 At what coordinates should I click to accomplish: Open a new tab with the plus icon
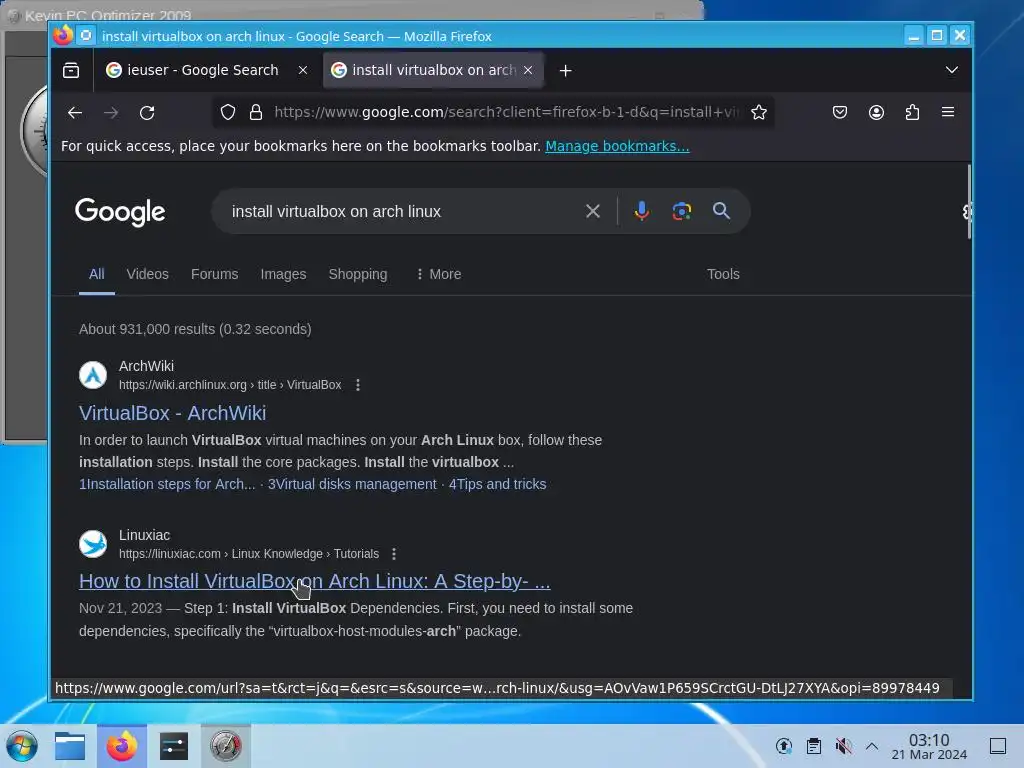[566, 71]
